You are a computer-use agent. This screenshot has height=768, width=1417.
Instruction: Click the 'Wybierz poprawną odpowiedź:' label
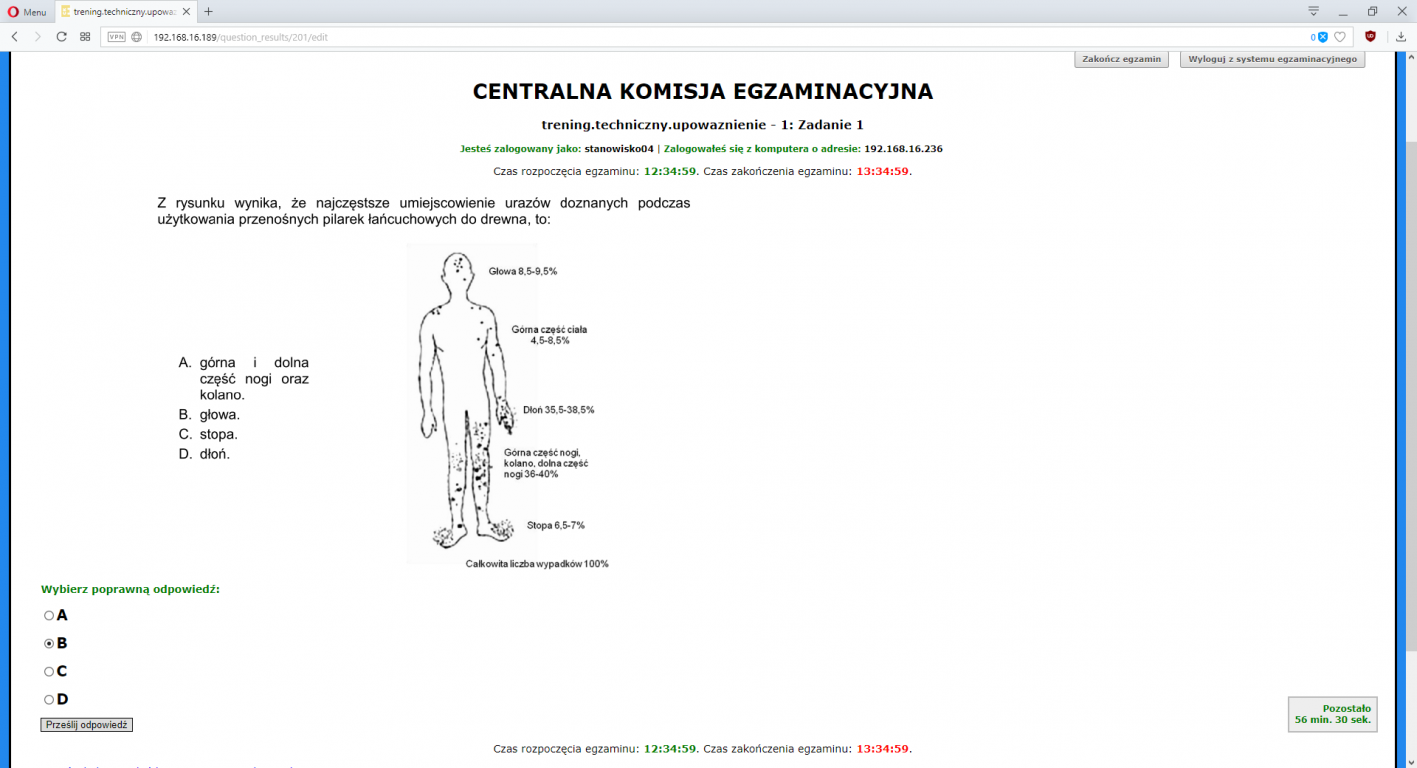(130, 589)
